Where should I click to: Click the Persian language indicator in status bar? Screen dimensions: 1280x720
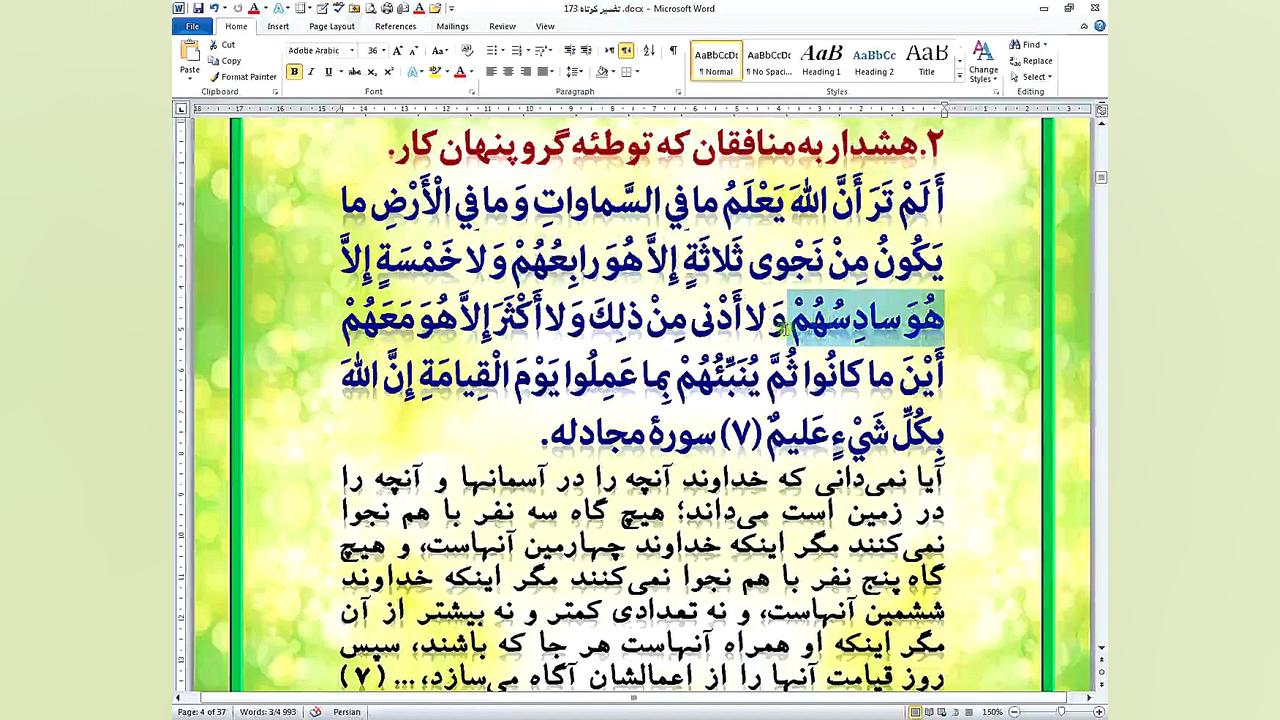tap(347, 712)
